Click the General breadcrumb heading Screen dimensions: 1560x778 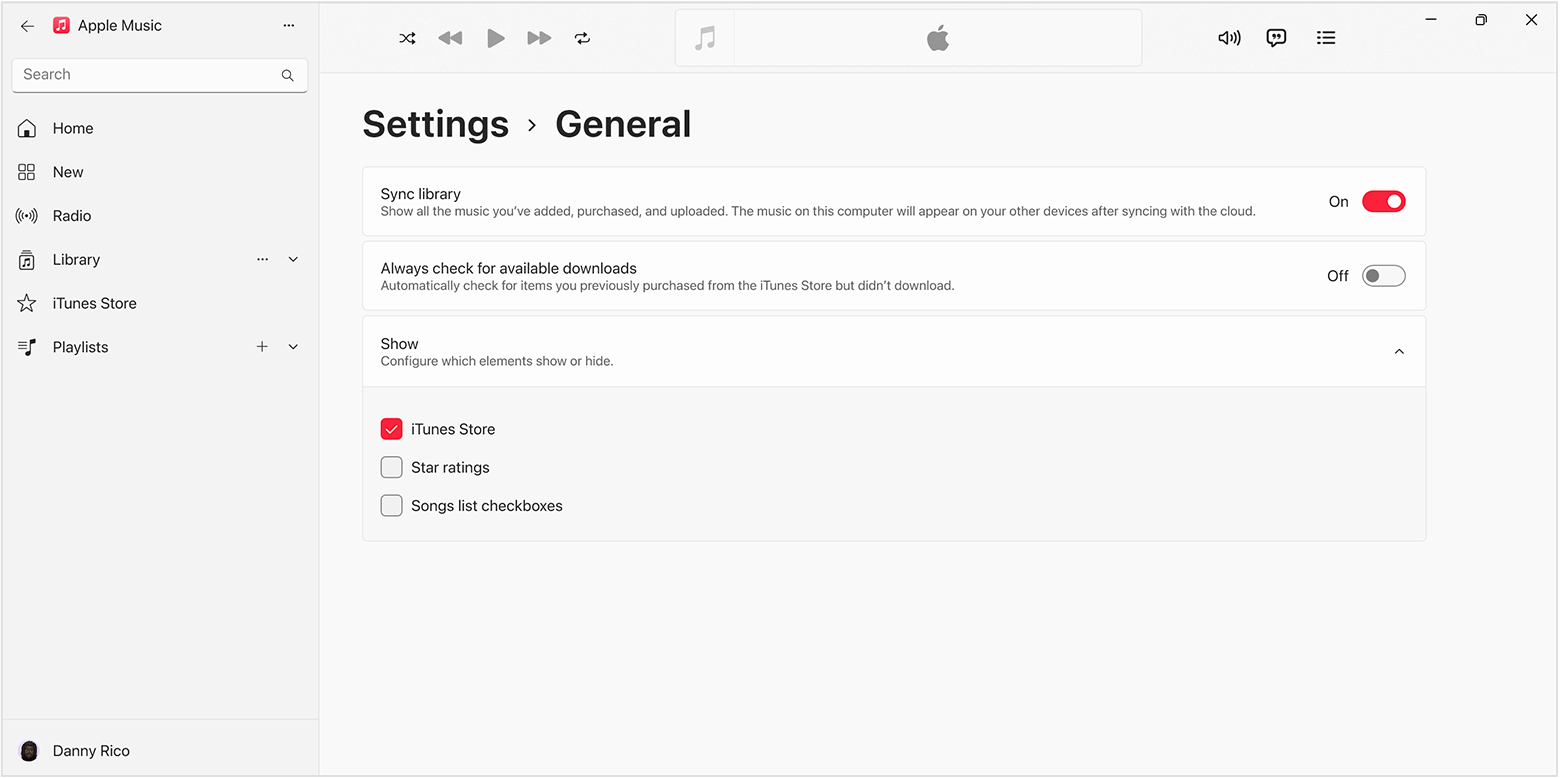pos(623,124)
